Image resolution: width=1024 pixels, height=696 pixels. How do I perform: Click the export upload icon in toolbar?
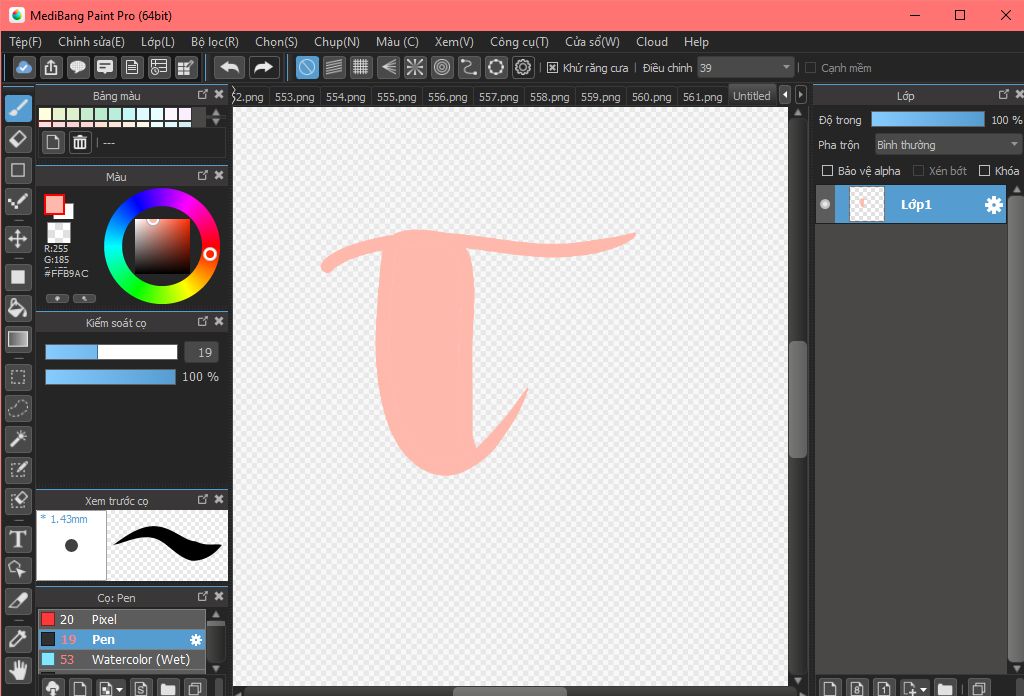point(51,67)
